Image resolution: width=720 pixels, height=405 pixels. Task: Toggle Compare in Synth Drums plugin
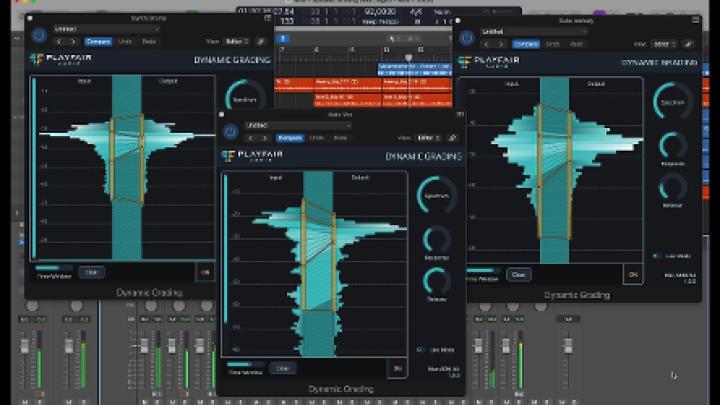[x=98, y=41]
